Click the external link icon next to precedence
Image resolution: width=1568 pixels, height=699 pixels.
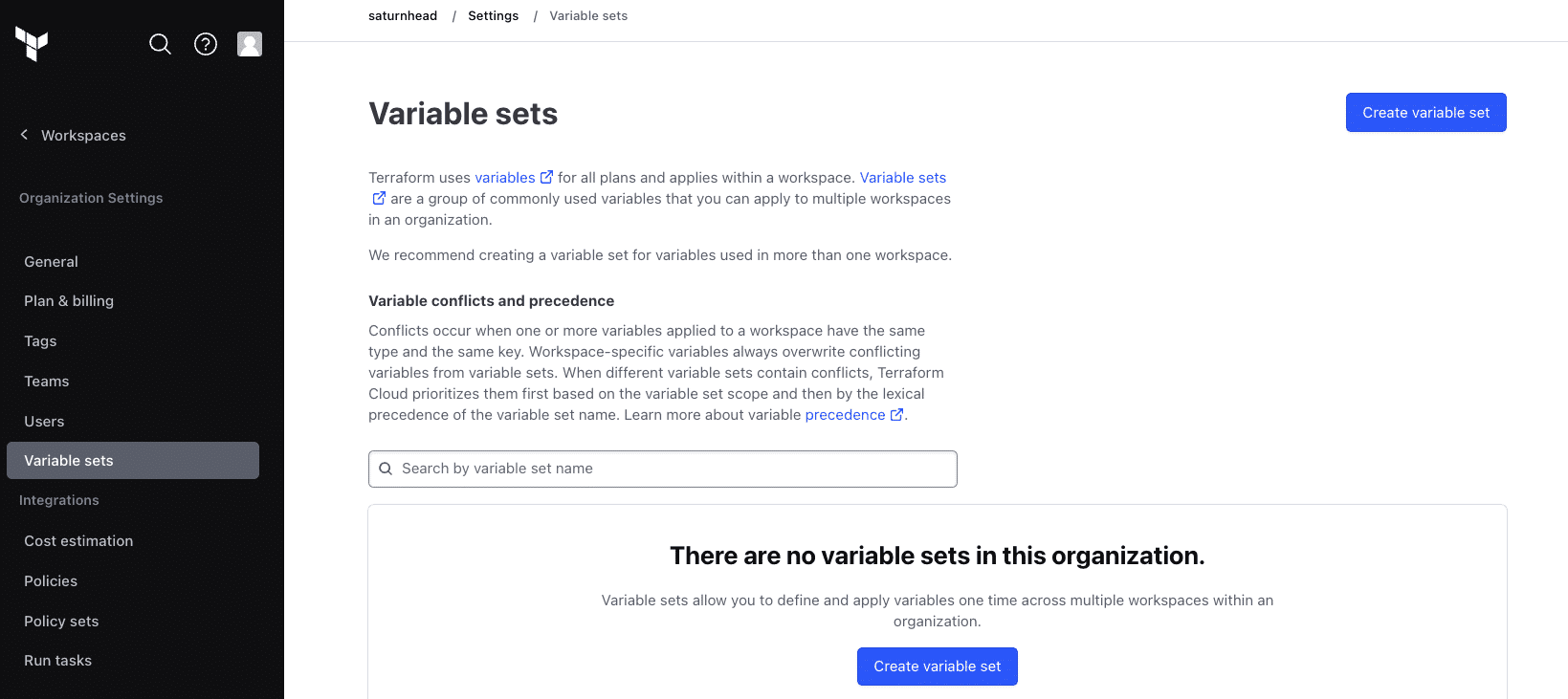coord(896,414)
